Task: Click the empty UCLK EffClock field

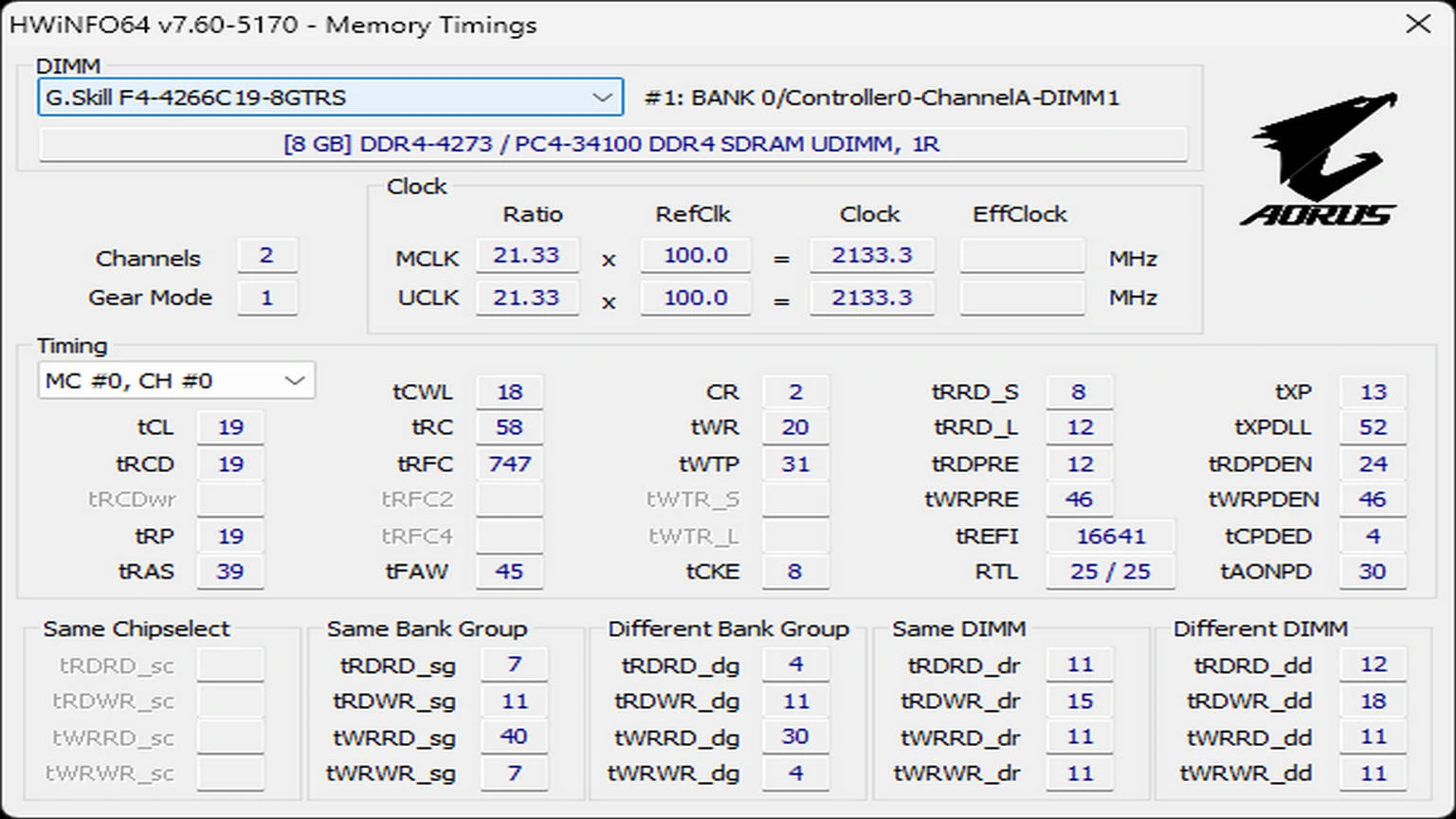Action: click(1022, 298)
